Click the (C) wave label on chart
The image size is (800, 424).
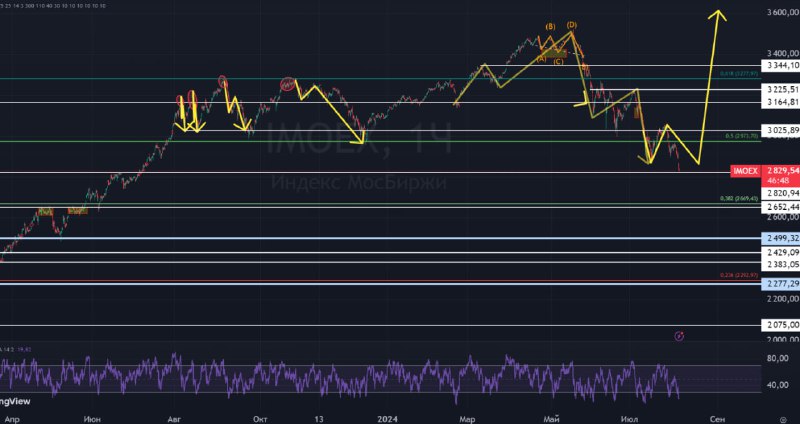[x=558, y=62]
